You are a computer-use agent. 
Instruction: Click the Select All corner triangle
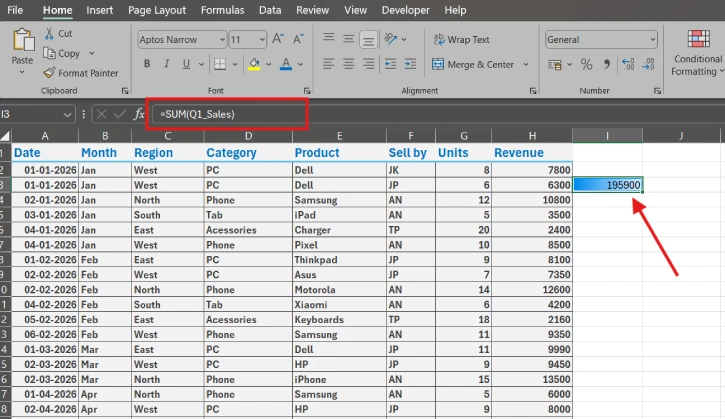point(5,136)
